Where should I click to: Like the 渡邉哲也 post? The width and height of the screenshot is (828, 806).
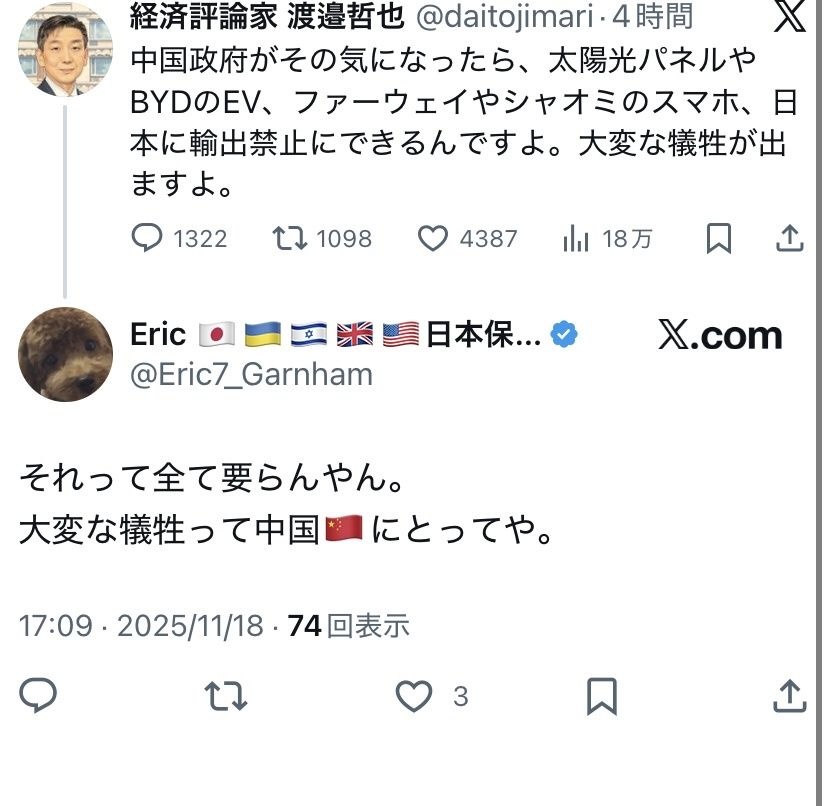tap(433, 238)
